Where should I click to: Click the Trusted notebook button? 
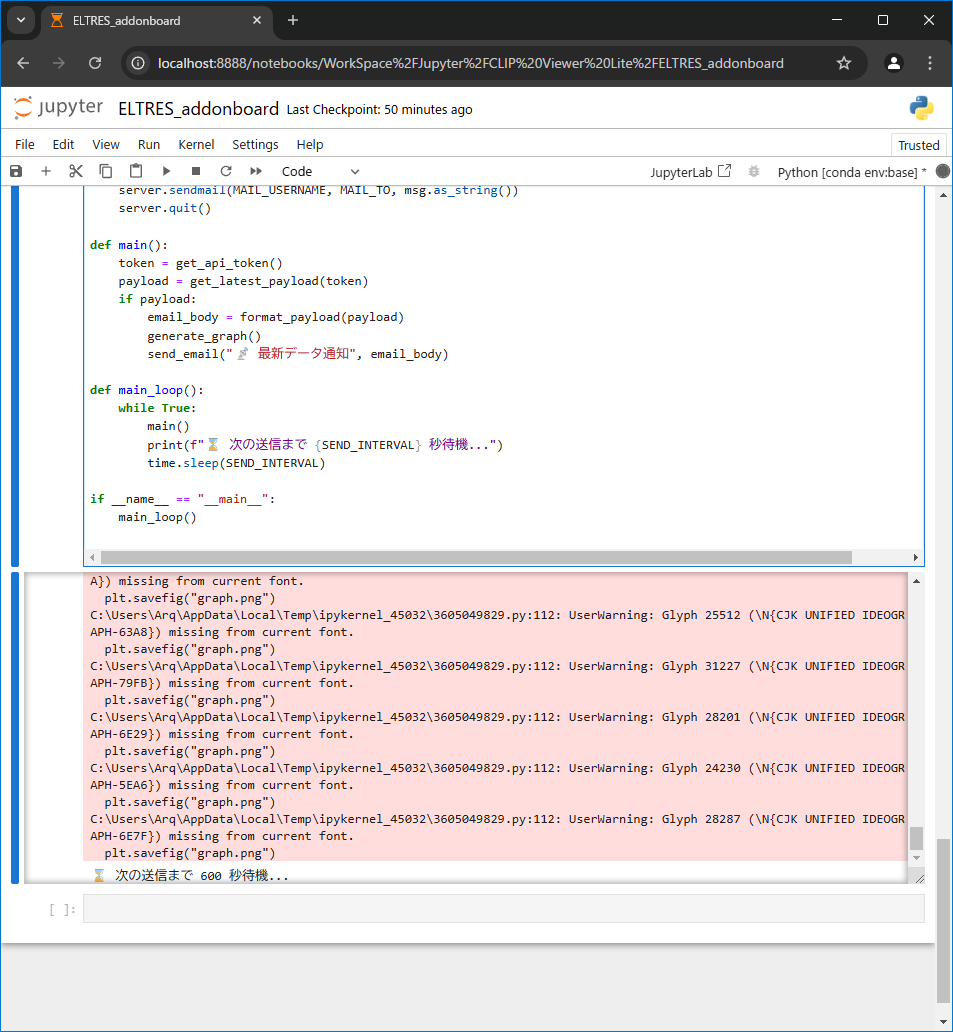click(x=918, y=145)
